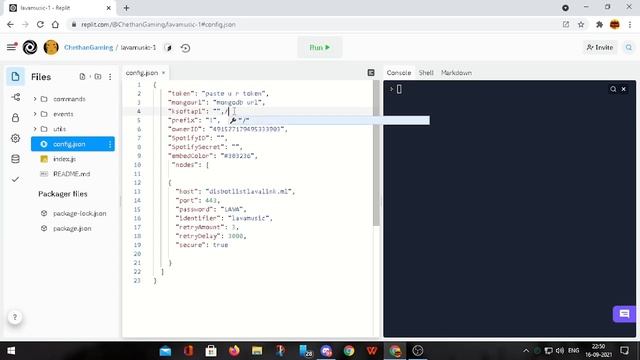Viewport: 640px width, 360px height.
Task: Open File Explorer from the taskbar
Action: [257, 351]
